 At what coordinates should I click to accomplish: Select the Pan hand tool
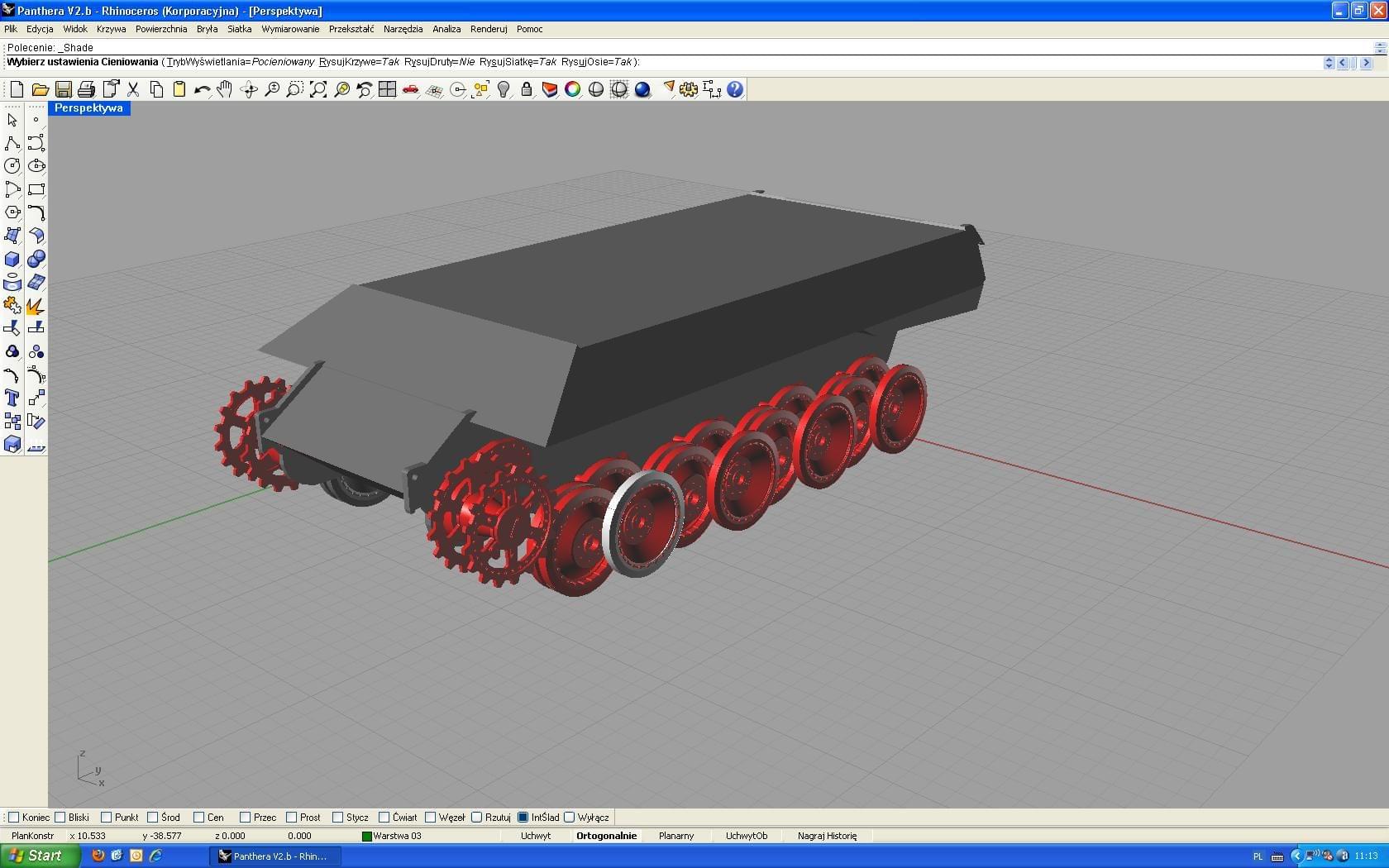pos(225,89)
